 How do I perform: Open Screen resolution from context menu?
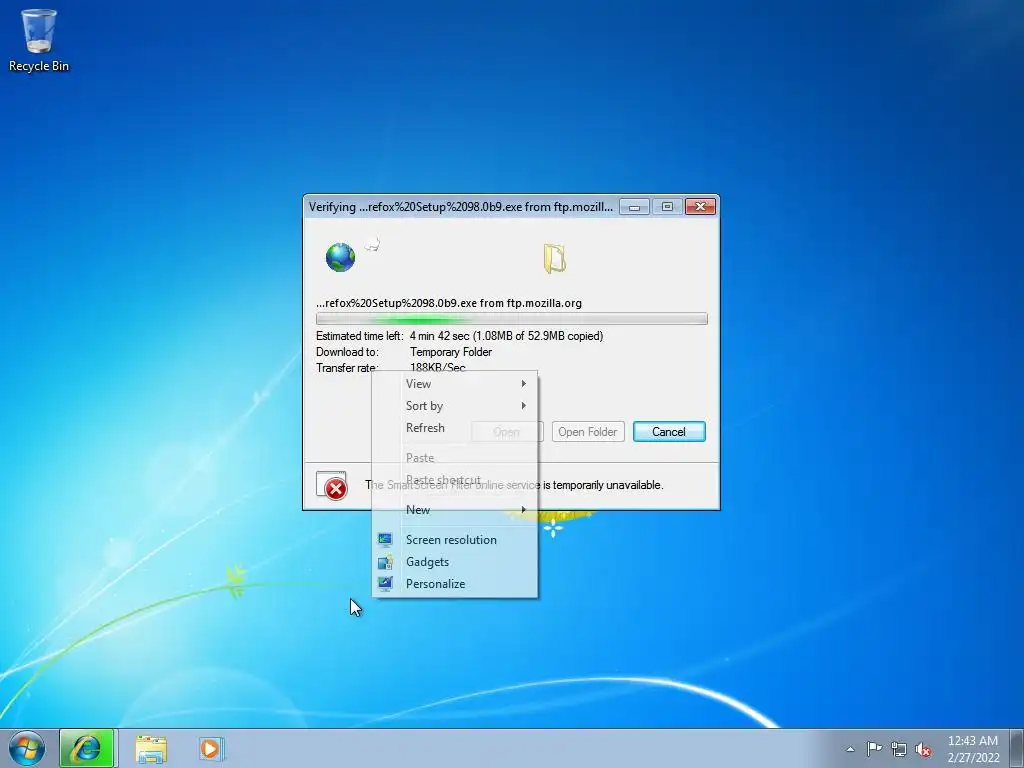point(455,540)
